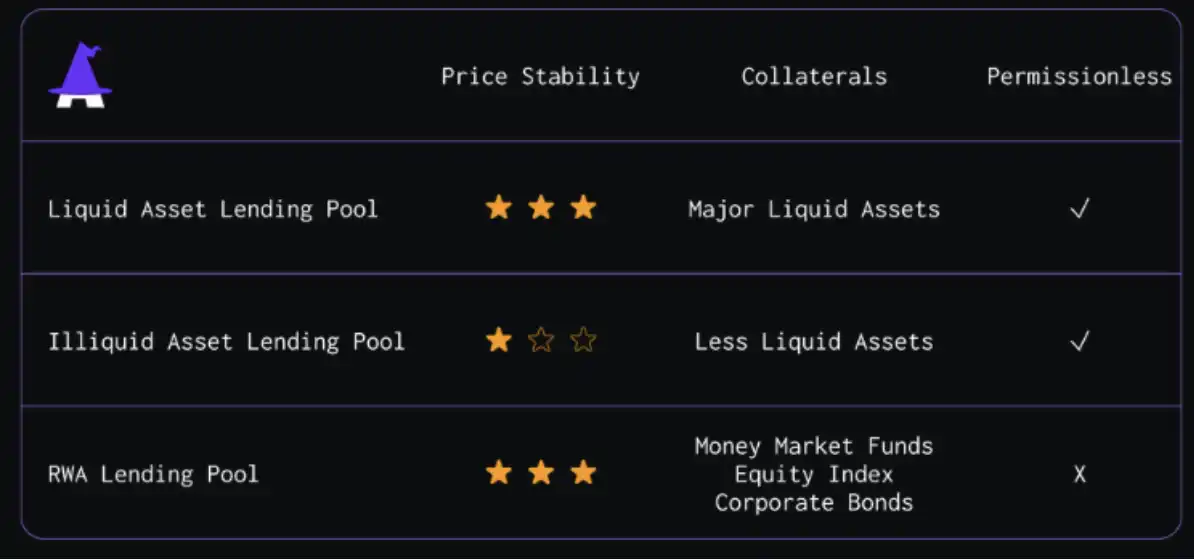
Task: Click middle star in RWA Lending row
Action: pyautogui.click(x=541, y=473)
